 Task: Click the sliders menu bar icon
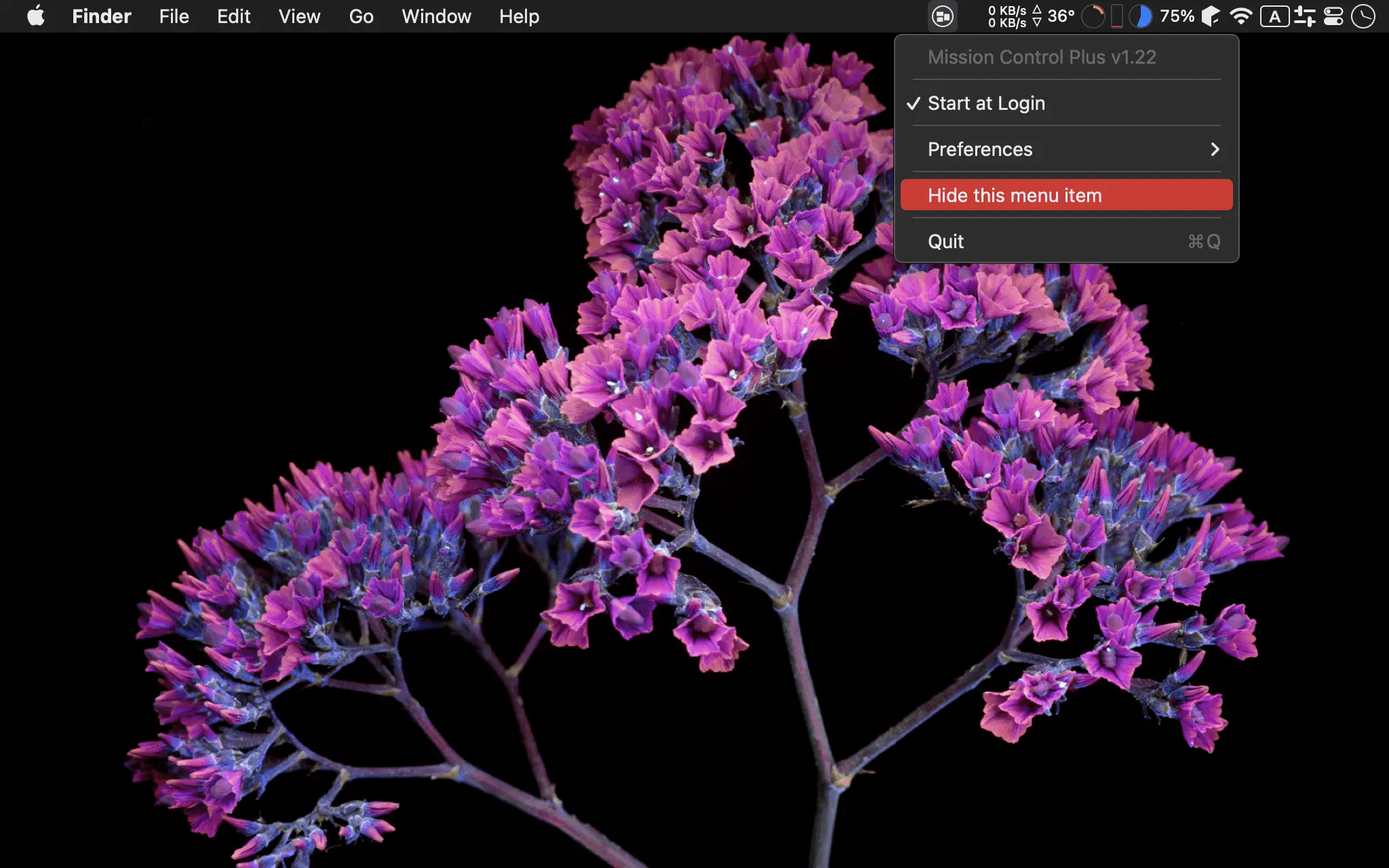coord(1304,16)
